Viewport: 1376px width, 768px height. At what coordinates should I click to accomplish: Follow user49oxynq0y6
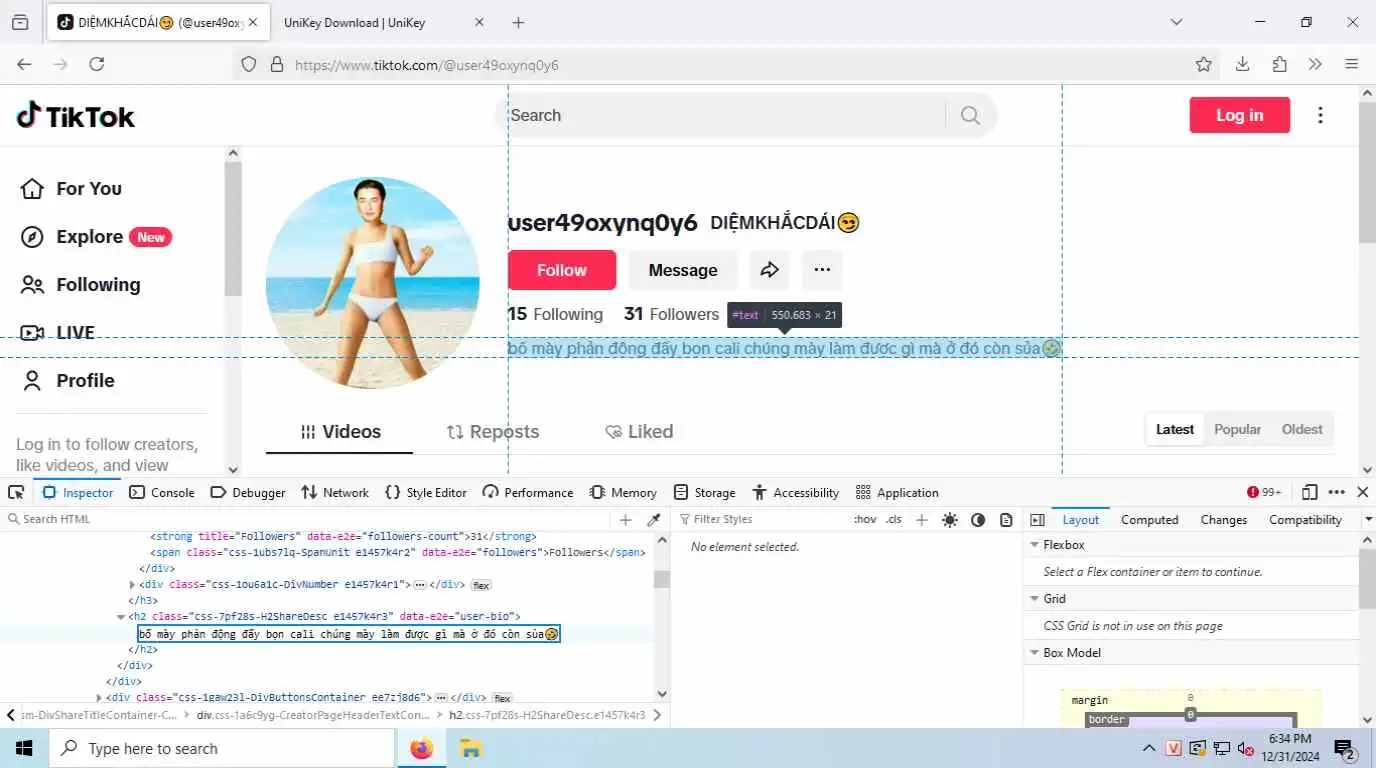(x=562, y=270)
